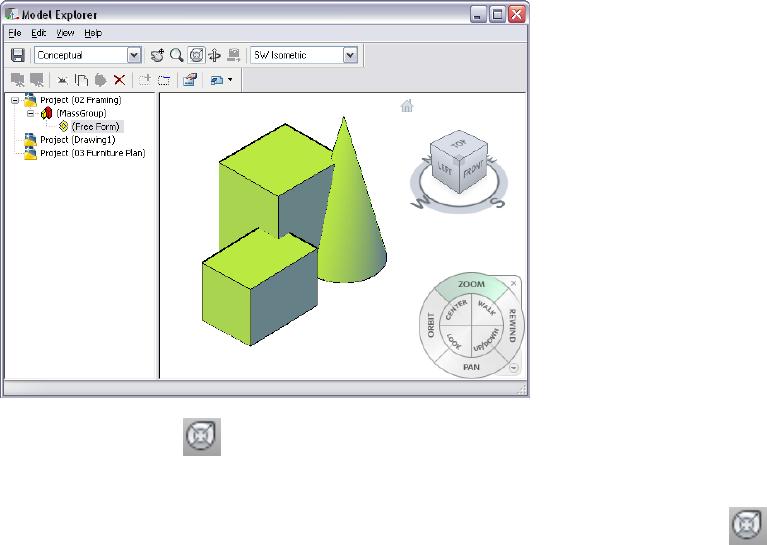Click the New Element dashed-box icon
The height and width of the screenshot is (545, 767).
click(x=164, y=80)
